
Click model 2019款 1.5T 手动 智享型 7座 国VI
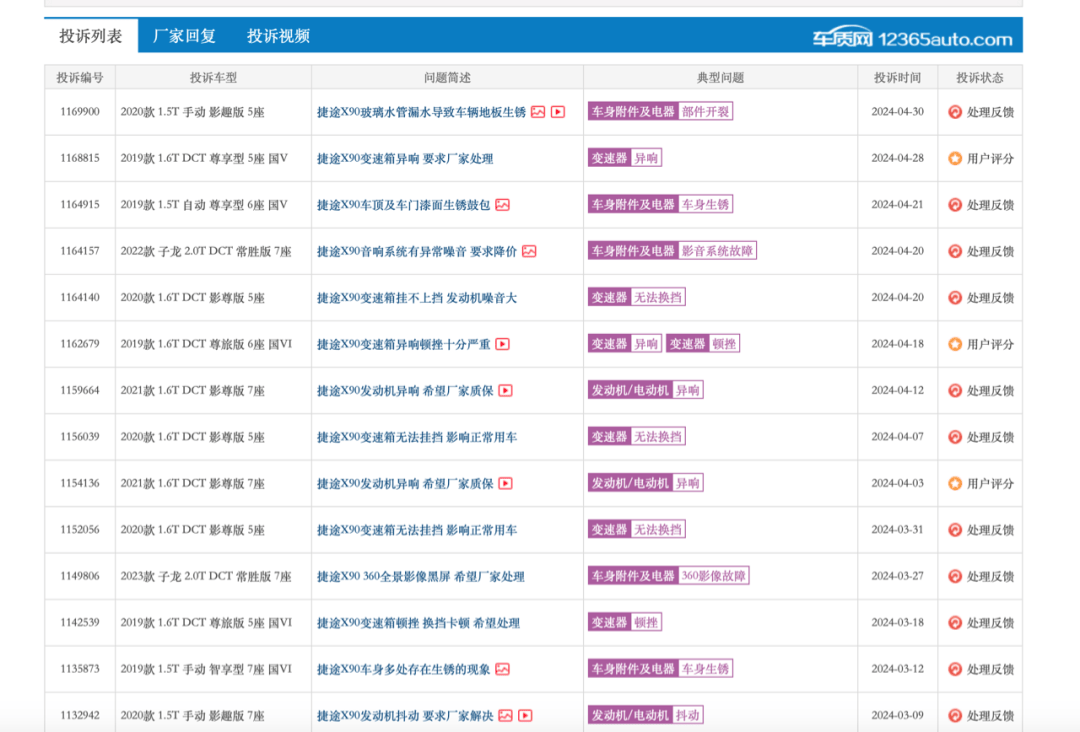click(x=206, y=669)
